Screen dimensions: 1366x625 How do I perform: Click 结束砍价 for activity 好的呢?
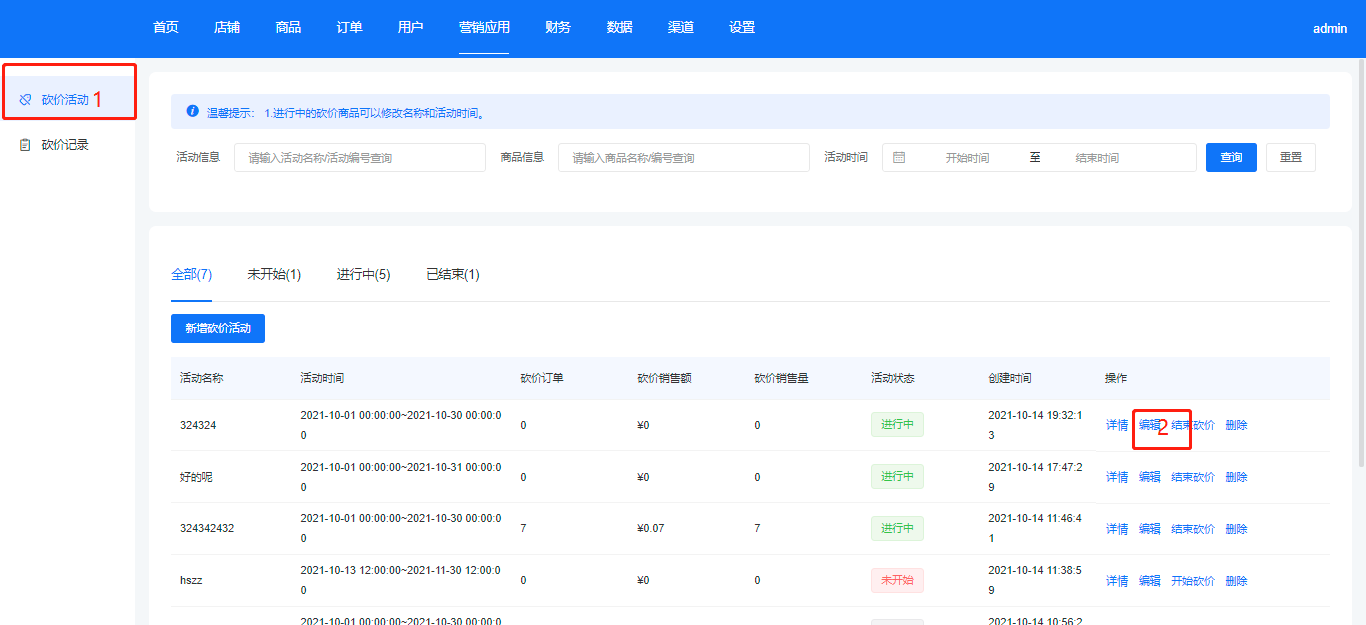point(1193,477)
